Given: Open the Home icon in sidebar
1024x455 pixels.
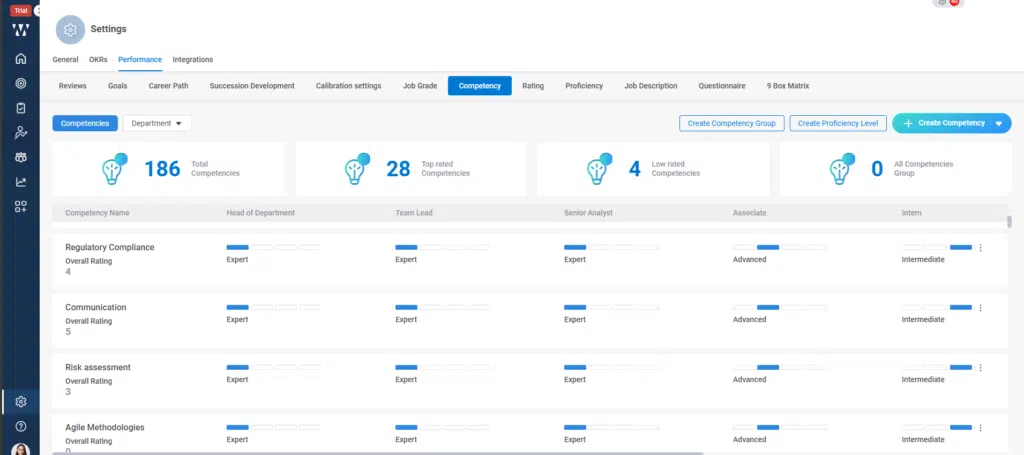Looking at the screenshot, I should point(20,58).
